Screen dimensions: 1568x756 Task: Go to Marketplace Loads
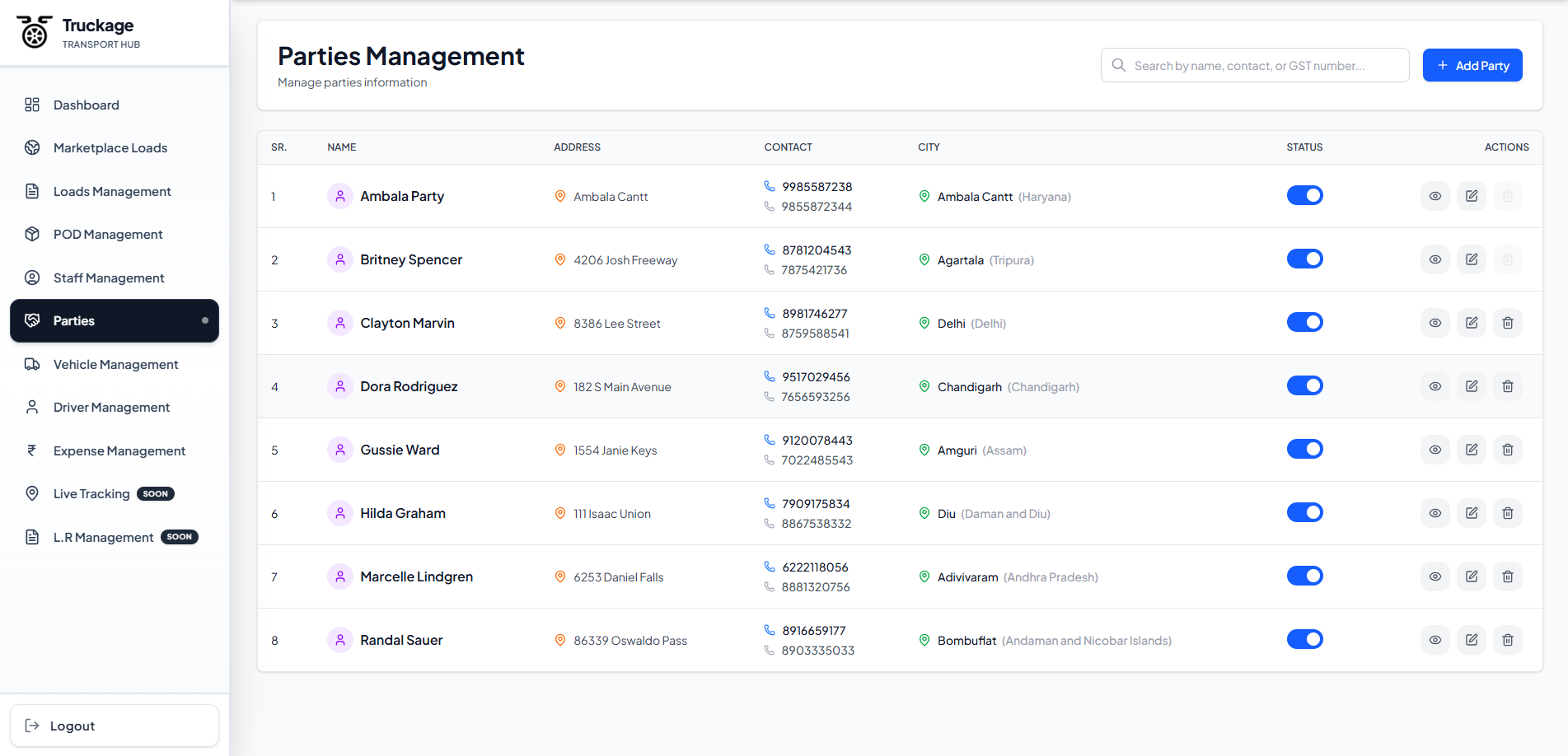[115, 148]
